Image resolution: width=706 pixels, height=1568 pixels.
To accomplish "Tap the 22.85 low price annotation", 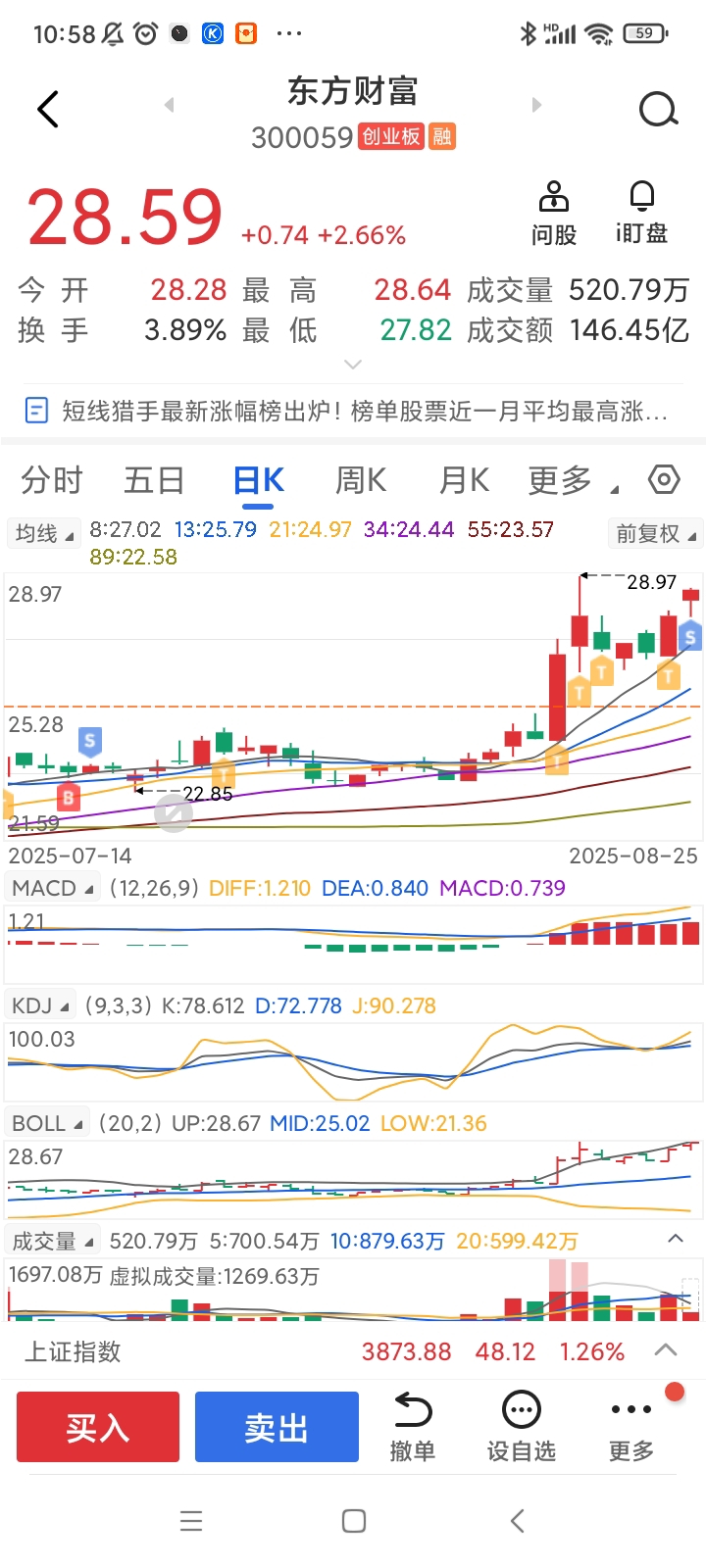I will click(208, 794).
